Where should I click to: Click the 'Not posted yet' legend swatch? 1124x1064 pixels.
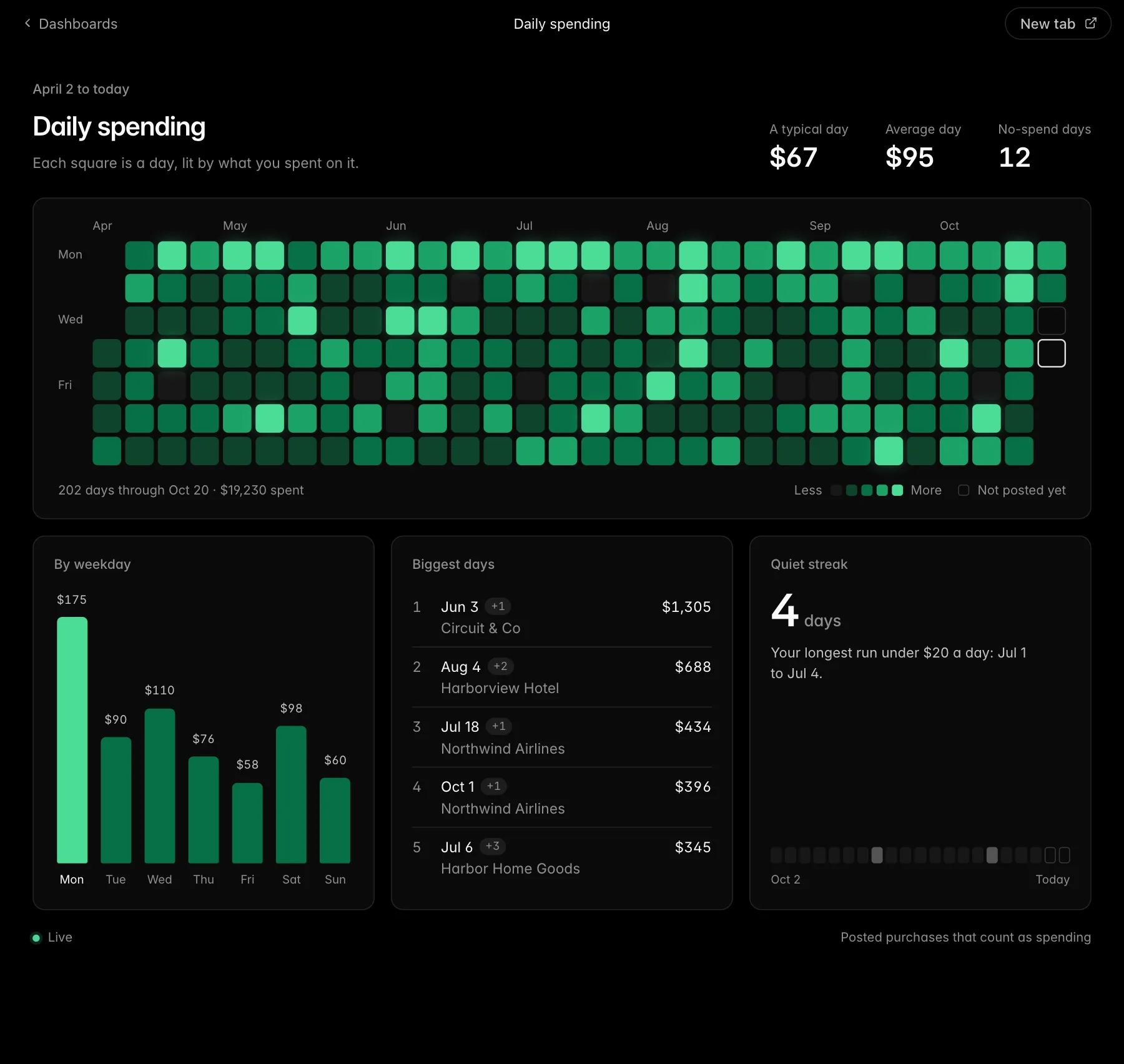(x=964, y=490)
